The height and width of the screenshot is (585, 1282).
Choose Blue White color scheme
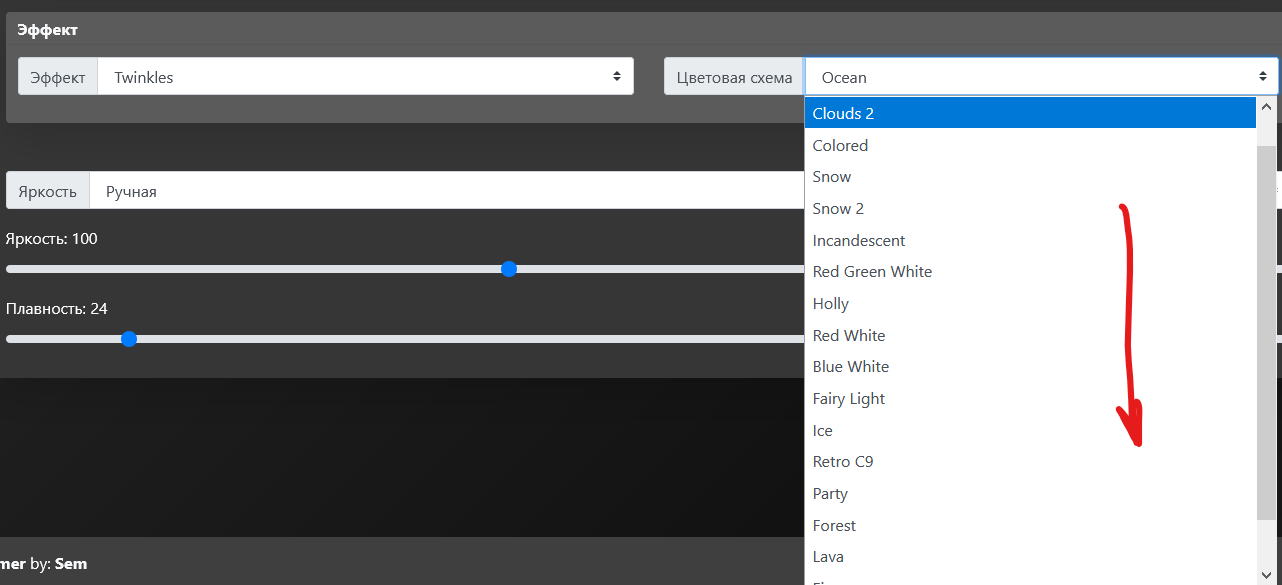851,367
